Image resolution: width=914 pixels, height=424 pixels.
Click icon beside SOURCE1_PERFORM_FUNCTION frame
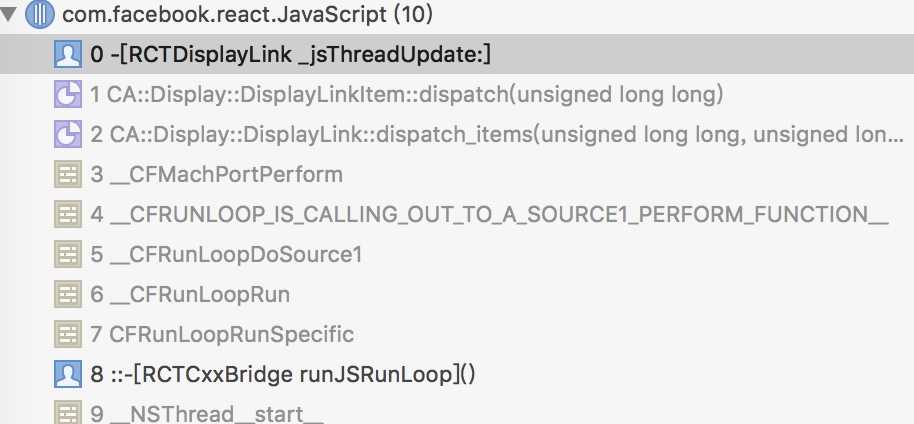tap(67, 215)
